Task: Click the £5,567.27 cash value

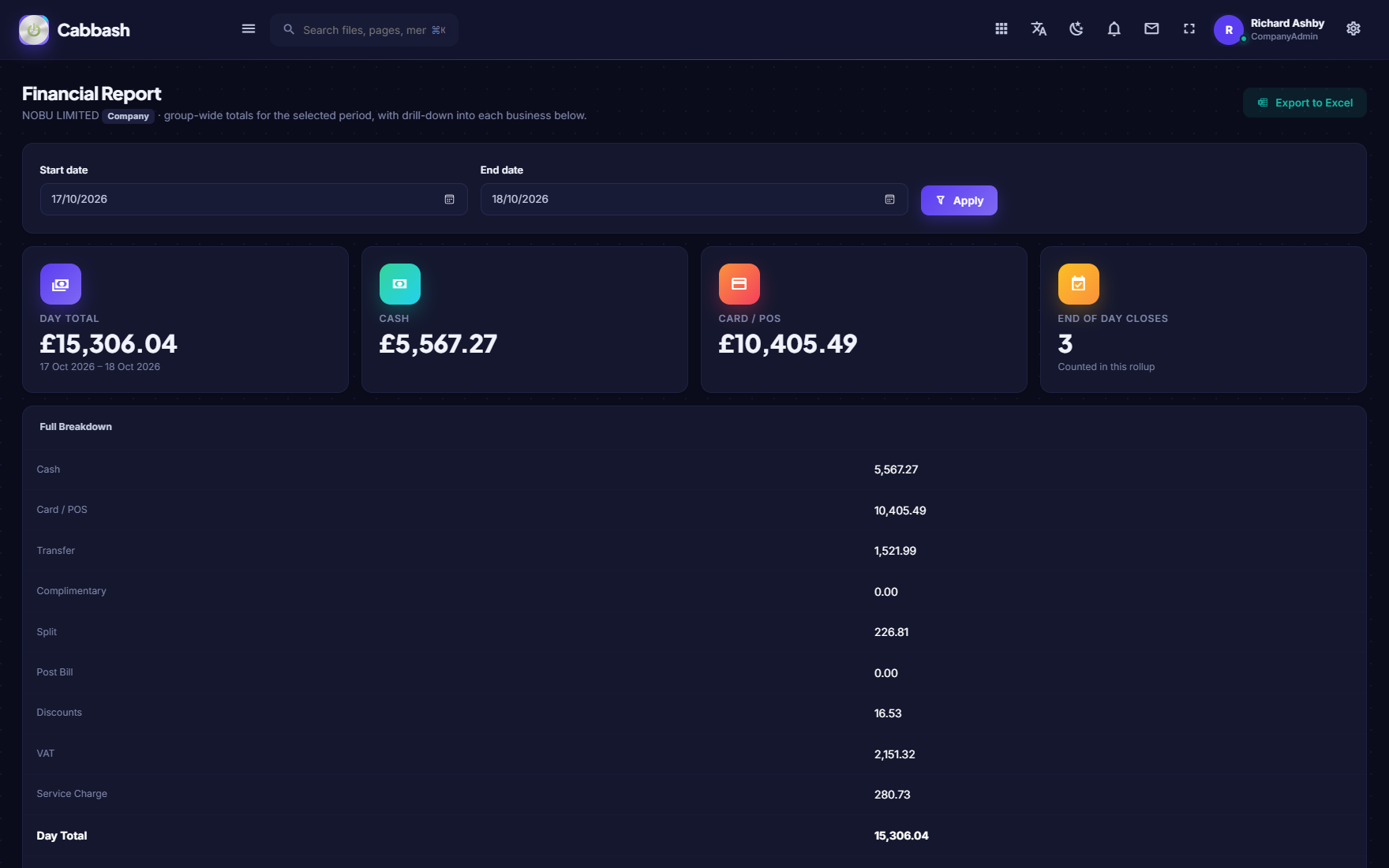Action: click(438, 344)
